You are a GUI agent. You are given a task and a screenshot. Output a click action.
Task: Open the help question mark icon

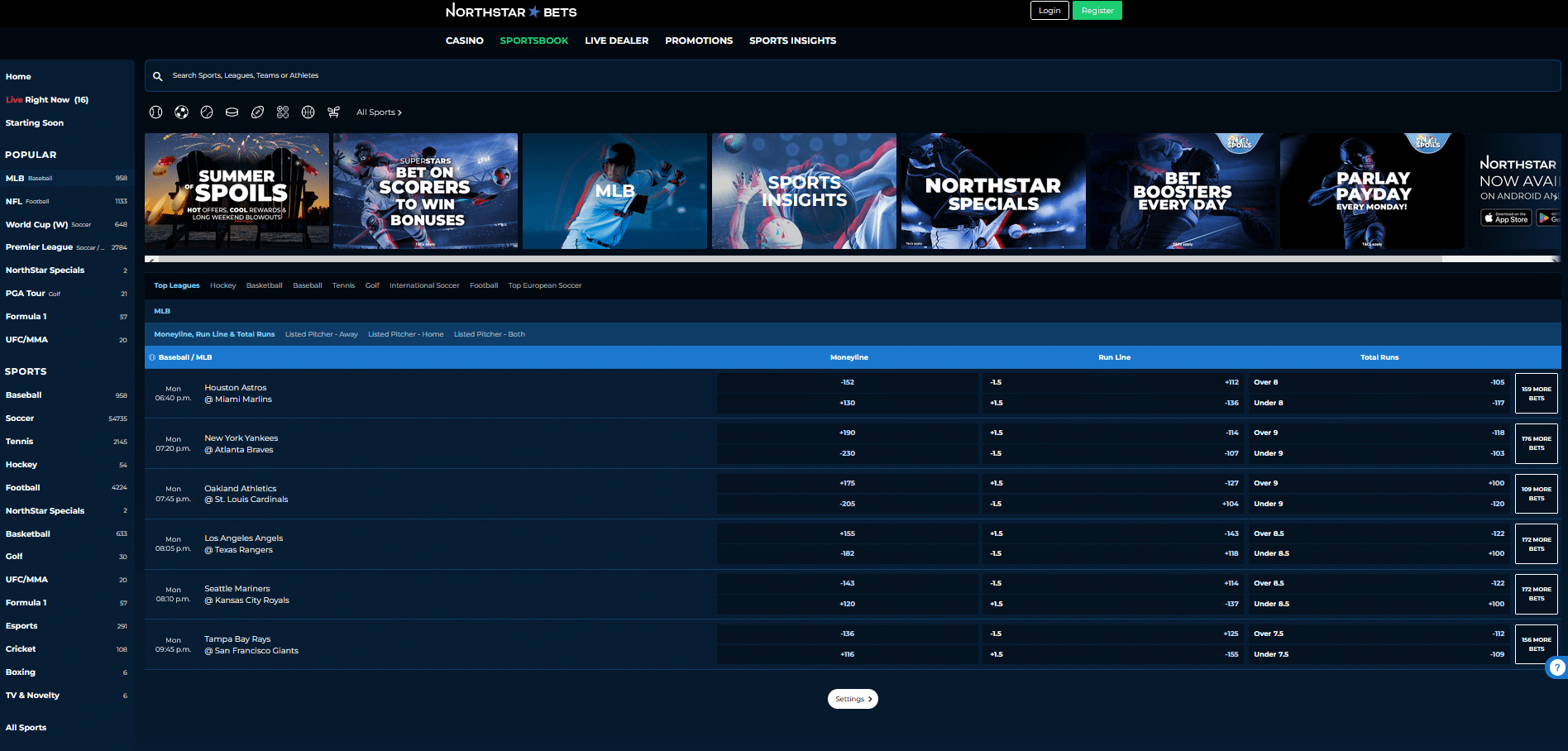click(1557, 667)
